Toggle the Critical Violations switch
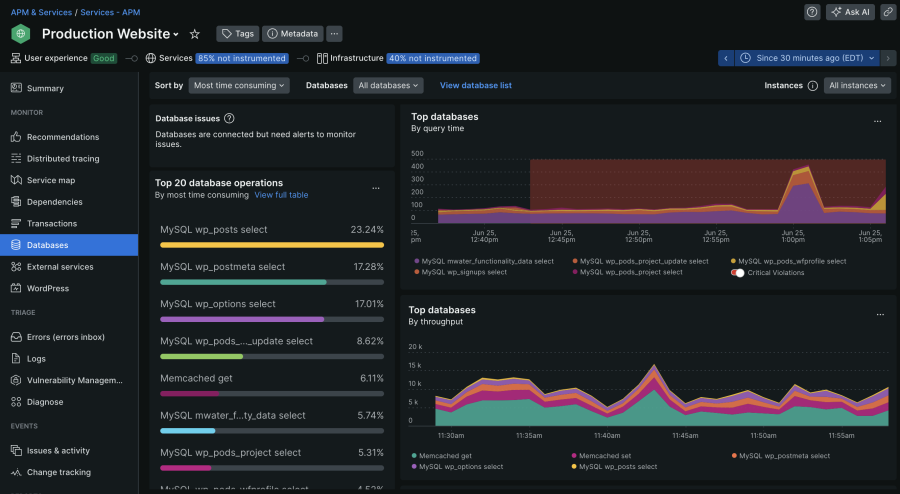Screen dimensions: 900x494 (738, 272)
